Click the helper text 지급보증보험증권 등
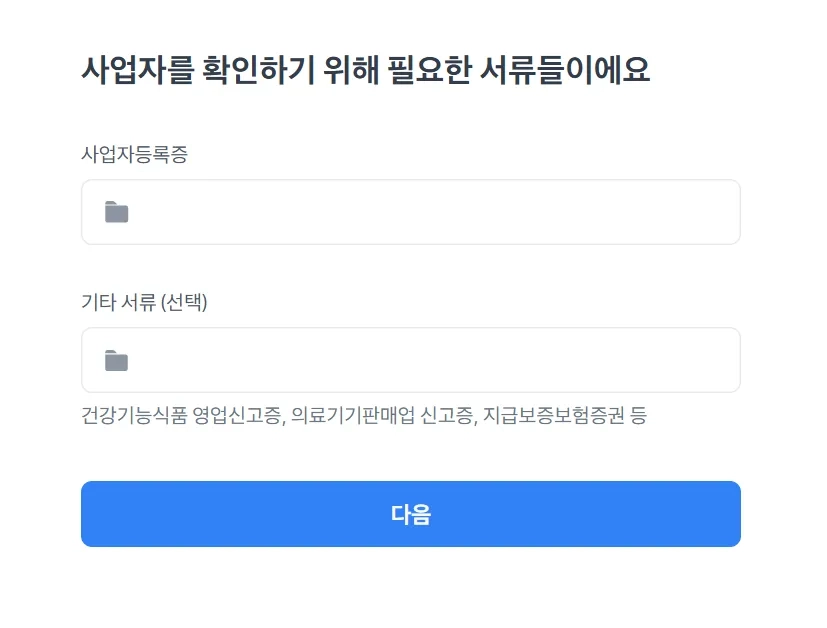827x628 pixels. [x=565, y=416]
